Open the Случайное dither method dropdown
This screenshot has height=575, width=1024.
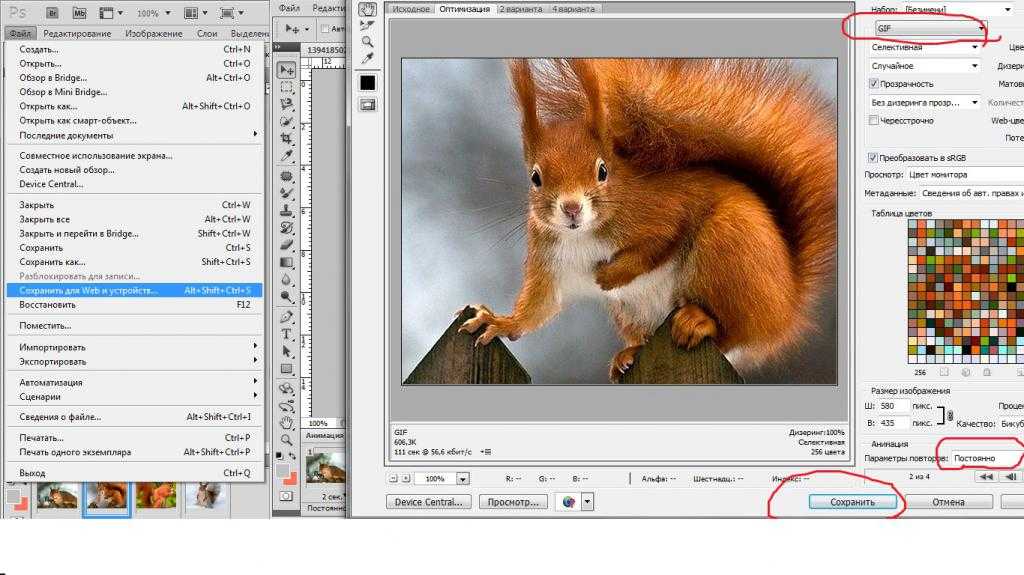pyautogui.click(x=924, y=66)
